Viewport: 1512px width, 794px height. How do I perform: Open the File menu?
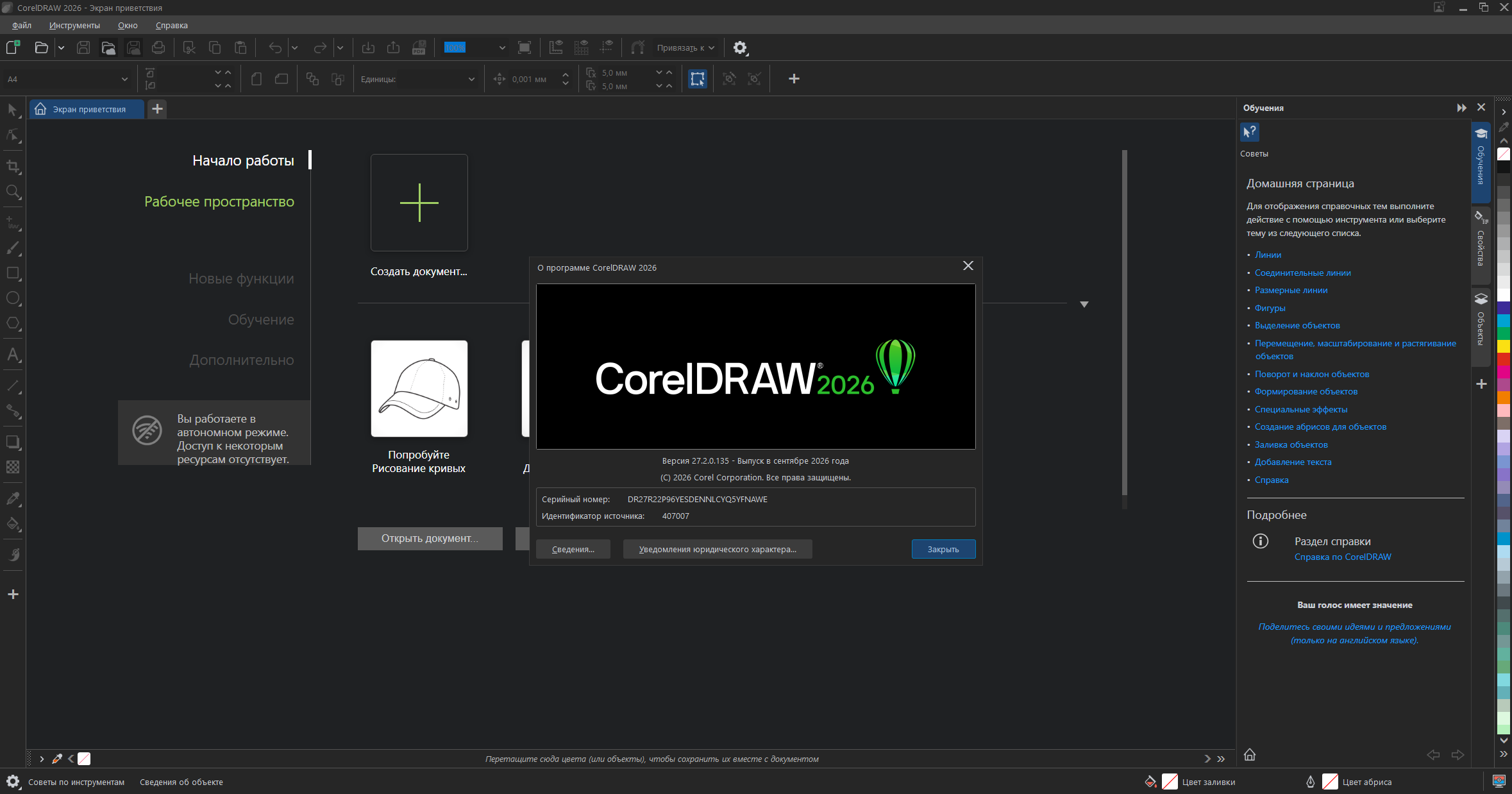click(x=22, y=26)
